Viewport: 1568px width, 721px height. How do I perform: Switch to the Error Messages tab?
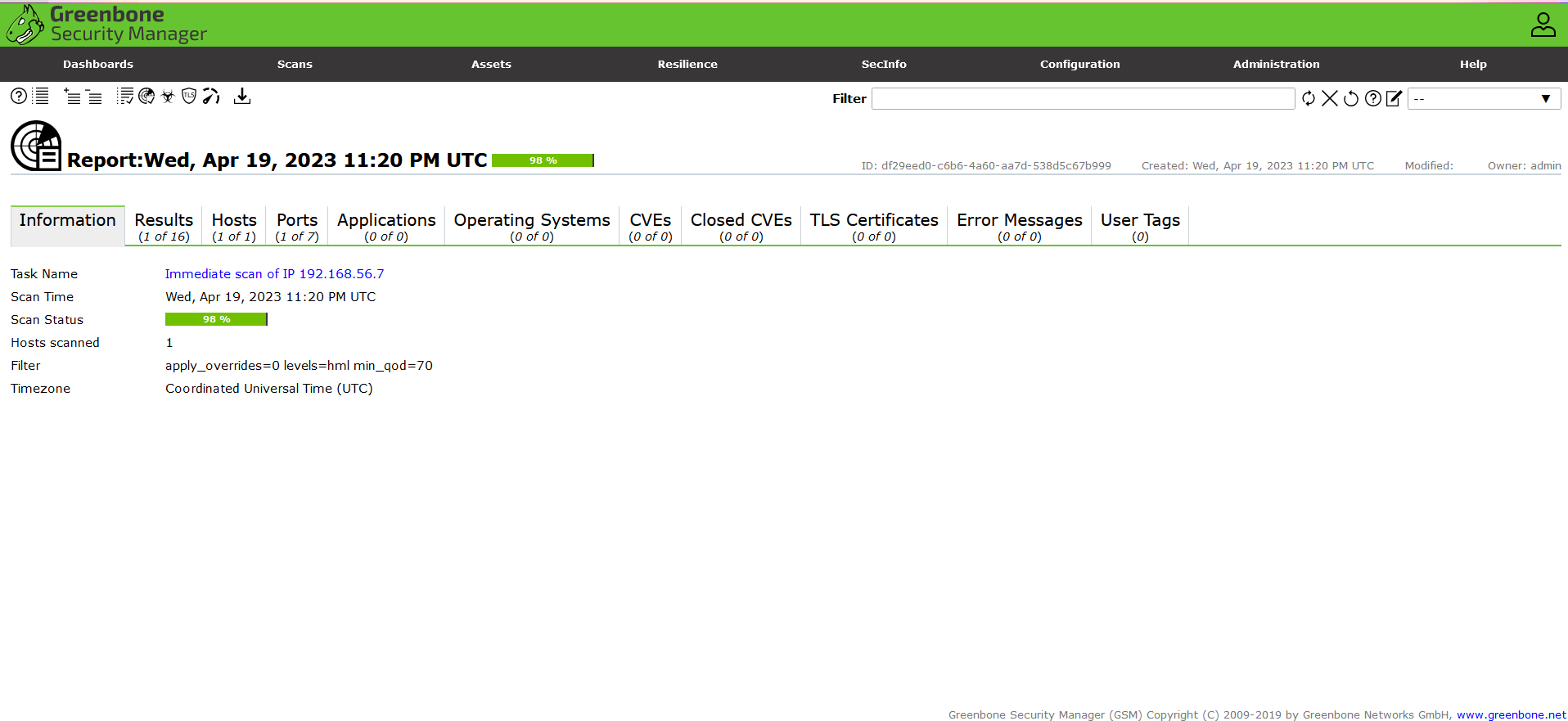tap(1020, 226)
